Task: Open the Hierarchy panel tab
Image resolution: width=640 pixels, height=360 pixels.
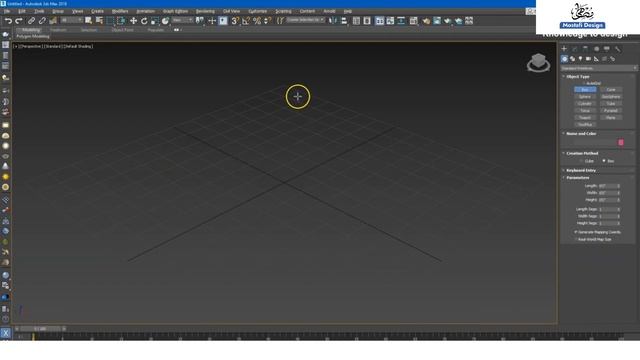Action: coord(585,49)
